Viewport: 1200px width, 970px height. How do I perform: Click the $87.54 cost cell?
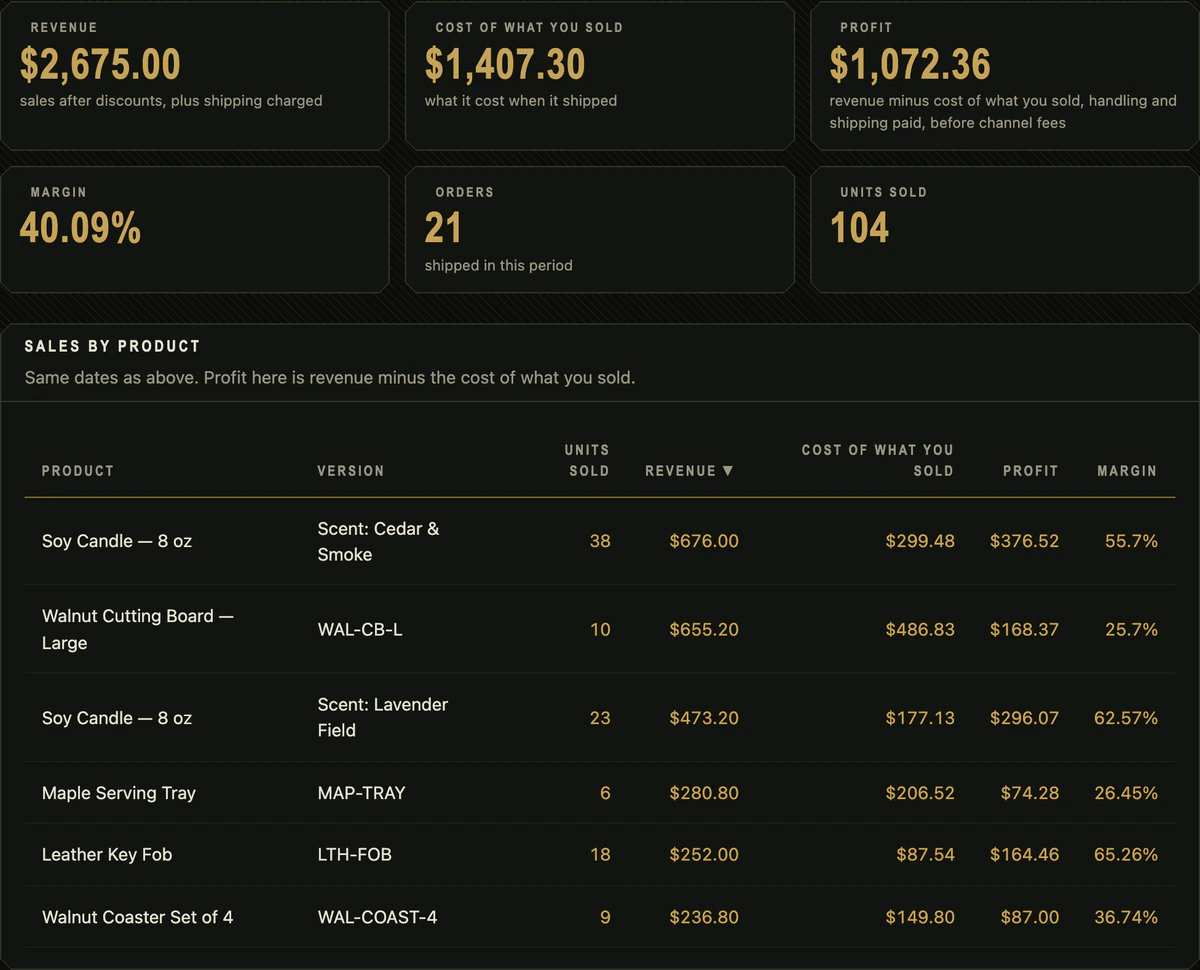click(x=925, y=855)
